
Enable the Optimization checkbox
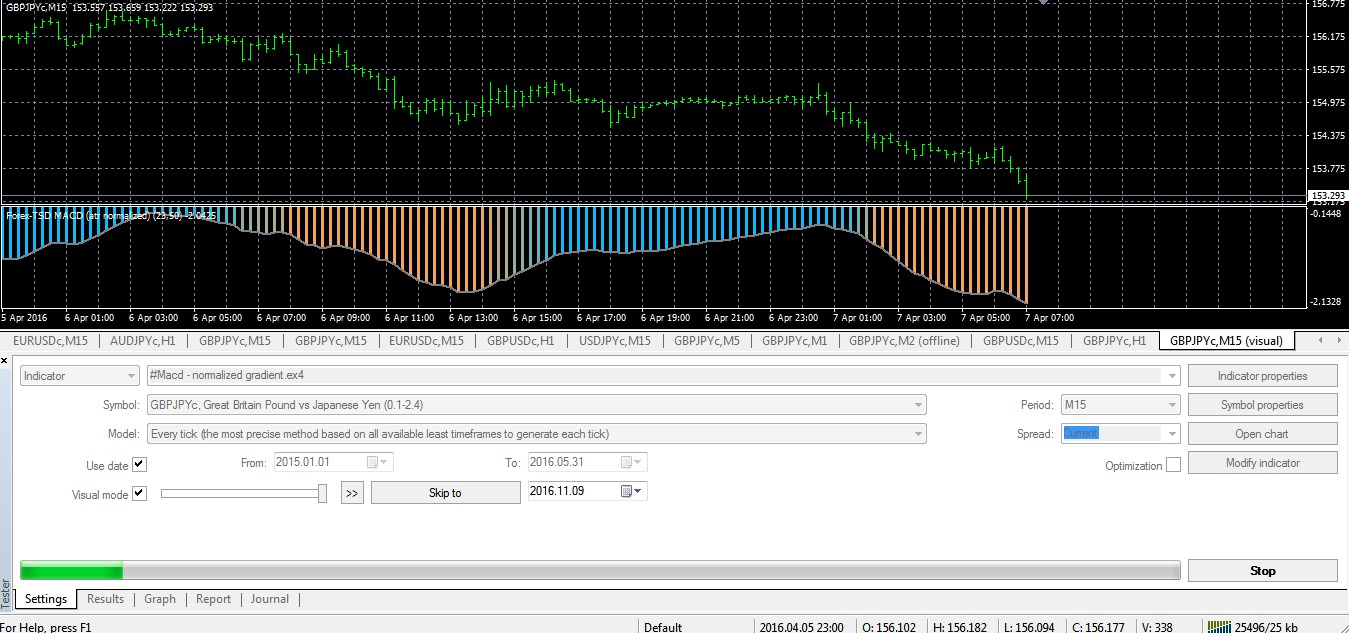[x=1173, y=465]
